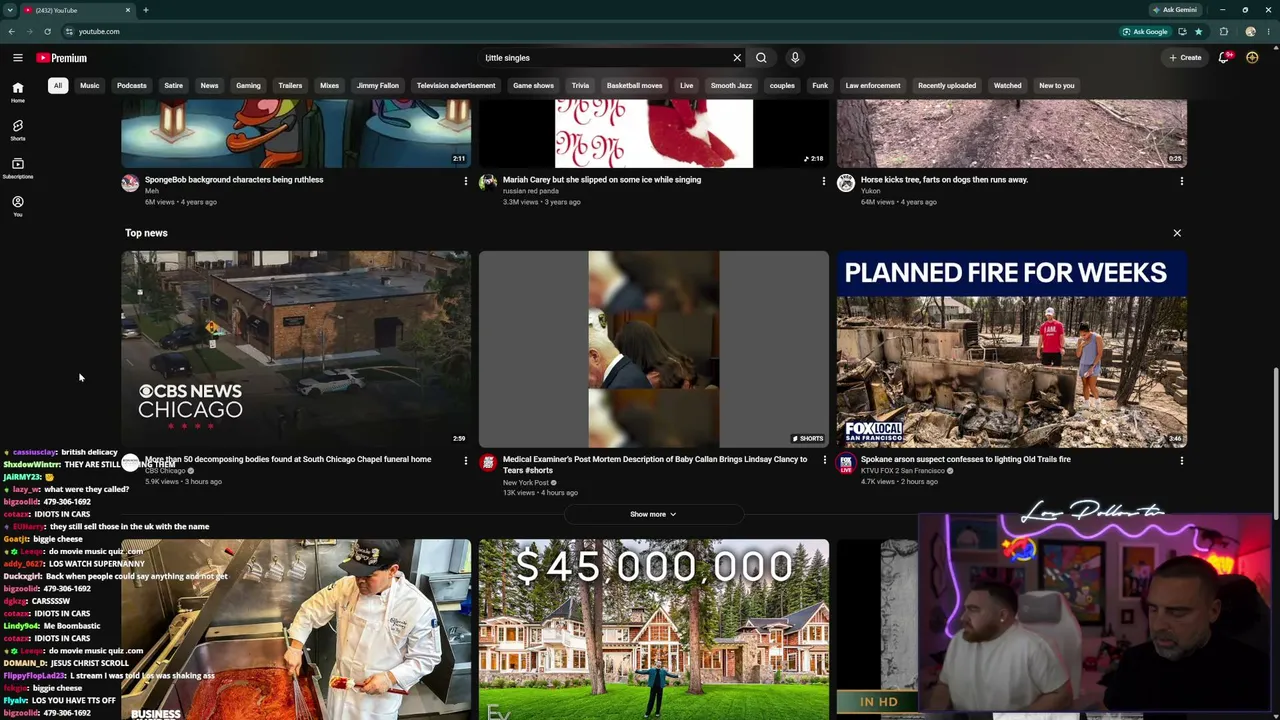Go back in browser history
The height and width of the screenshot is (720, 1280).
click(11, 31)
